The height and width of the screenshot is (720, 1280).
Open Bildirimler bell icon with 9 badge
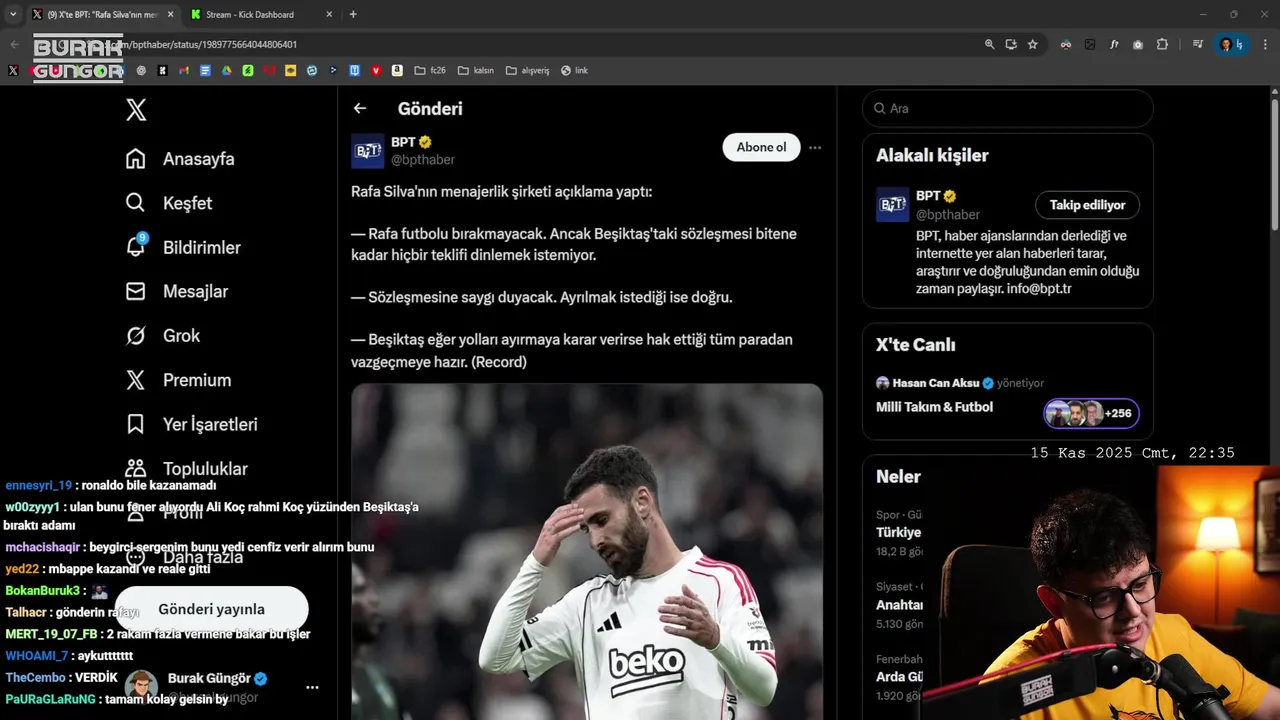(136, 246)
